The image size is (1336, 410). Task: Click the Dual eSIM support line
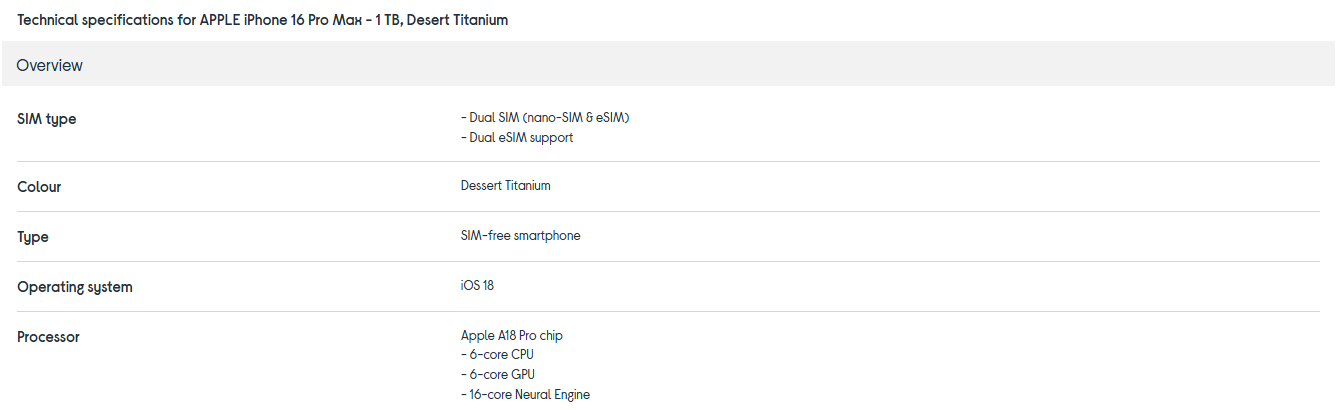coord(517,138)
